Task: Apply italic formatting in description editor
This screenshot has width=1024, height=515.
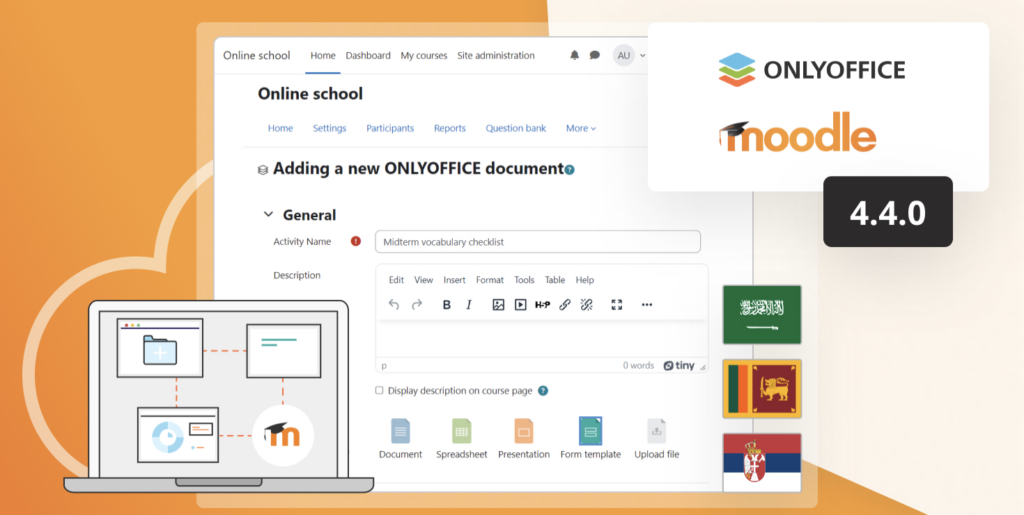Action: (x=468, y=305)
